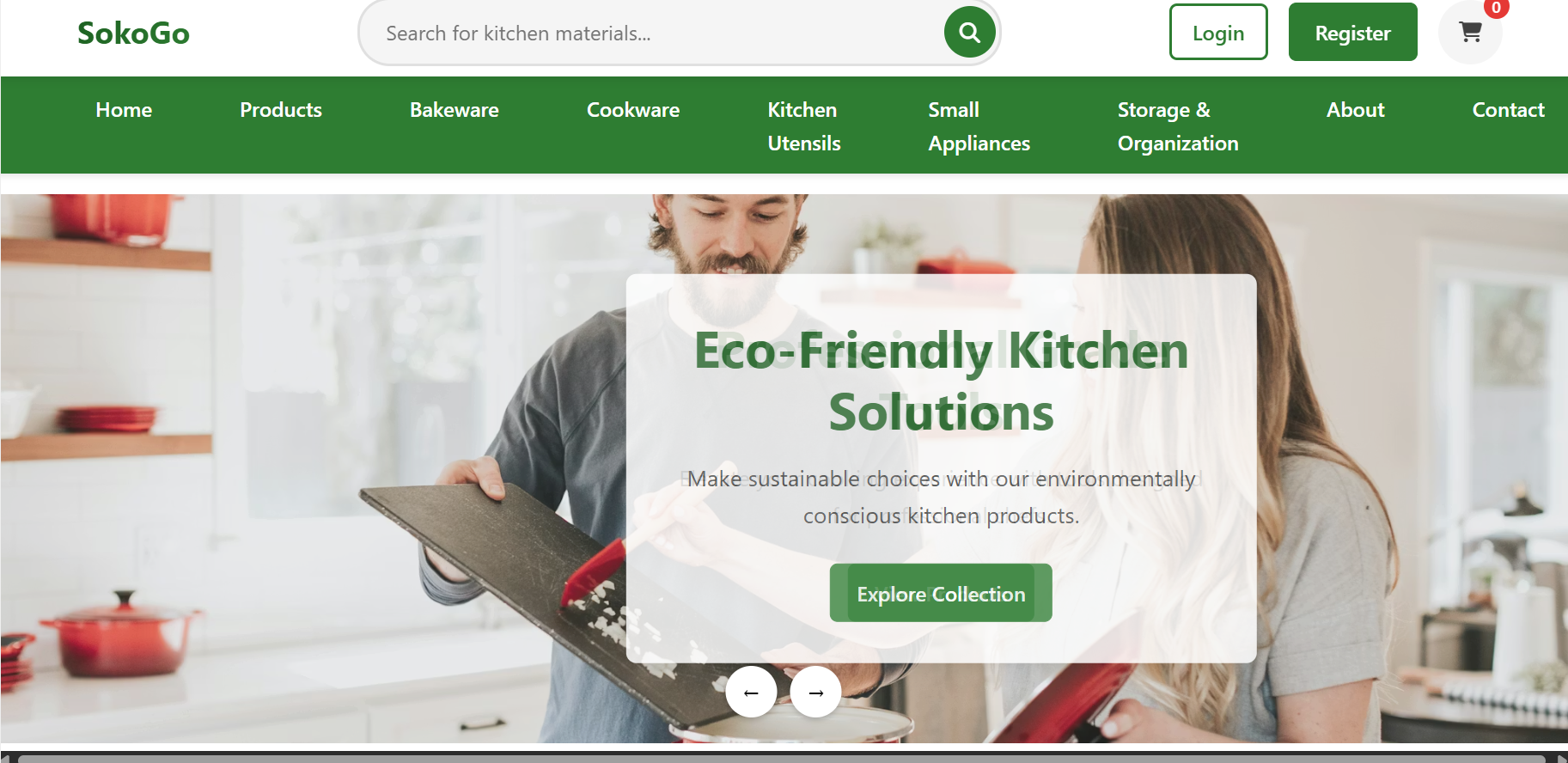Image resolution: width=1568 pixels, height=763 pixels.
Task: Open Storage & Organization category
Action: 1178,126
